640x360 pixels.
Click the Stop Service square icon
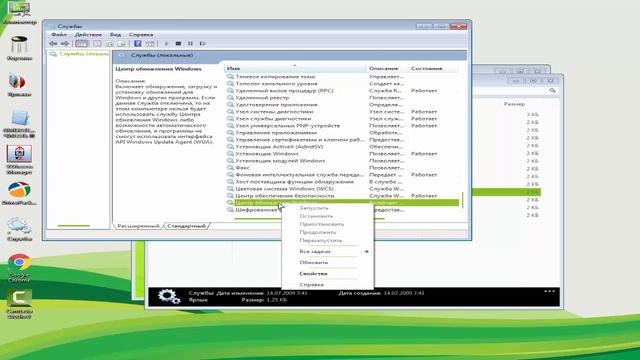coord(178,43)
